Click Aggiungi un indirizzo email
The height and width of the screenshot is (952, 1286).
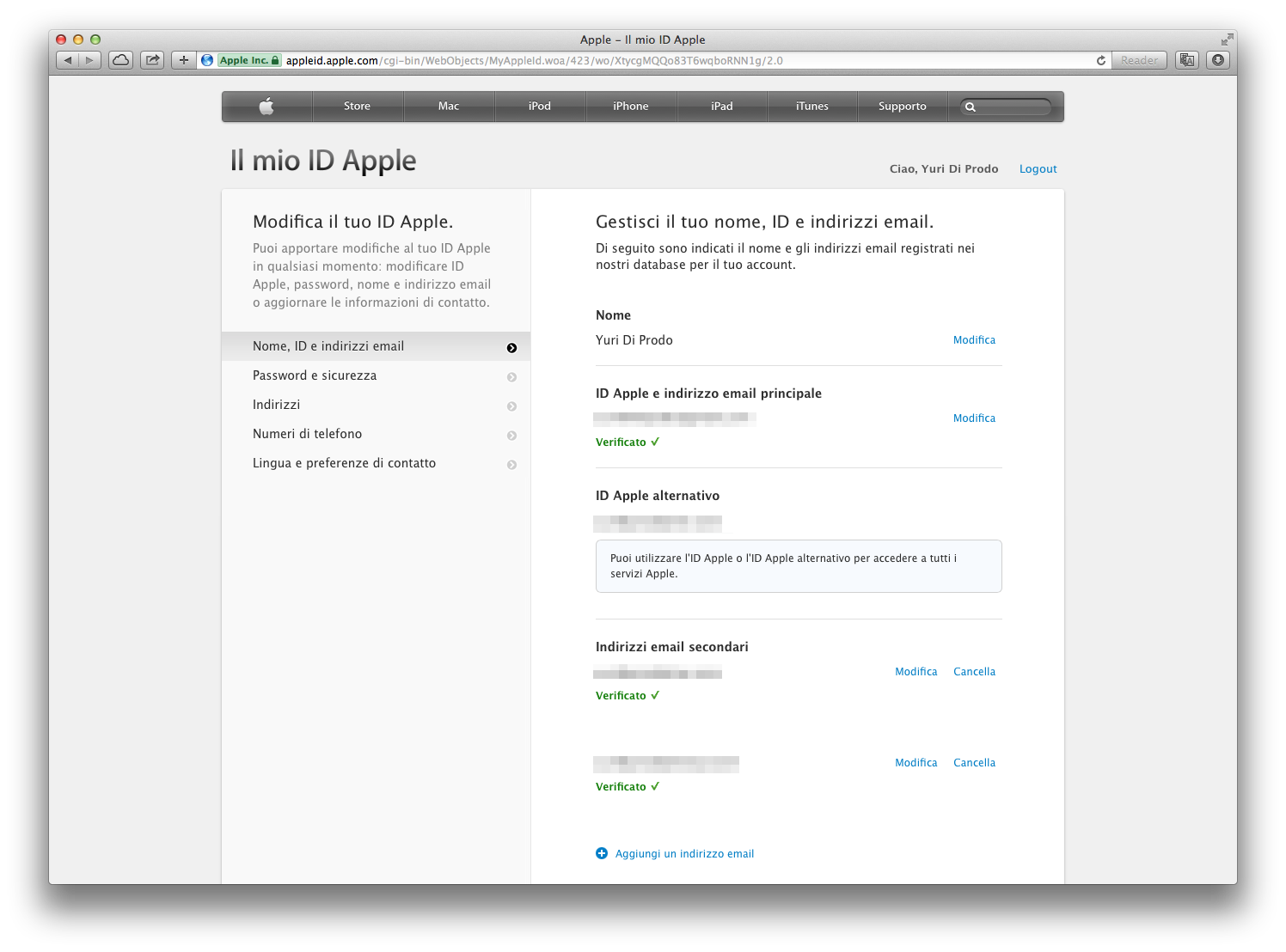tap(684, 854)
